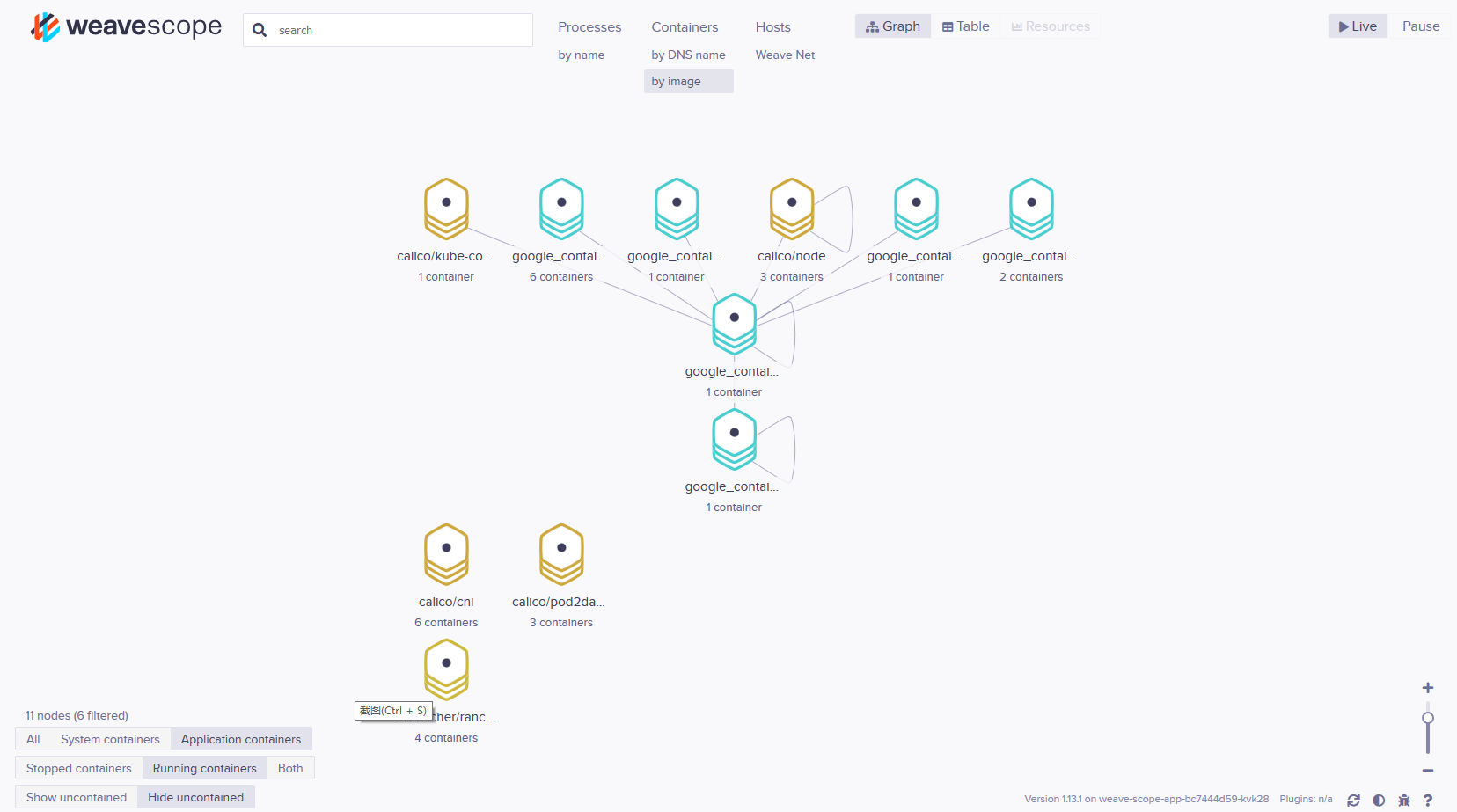Image resolution: width=1457 pixels, height=812 pixels.
Task: Click the 'Plugins: n/a' footer text
Action: click(x=1306, y=799)
